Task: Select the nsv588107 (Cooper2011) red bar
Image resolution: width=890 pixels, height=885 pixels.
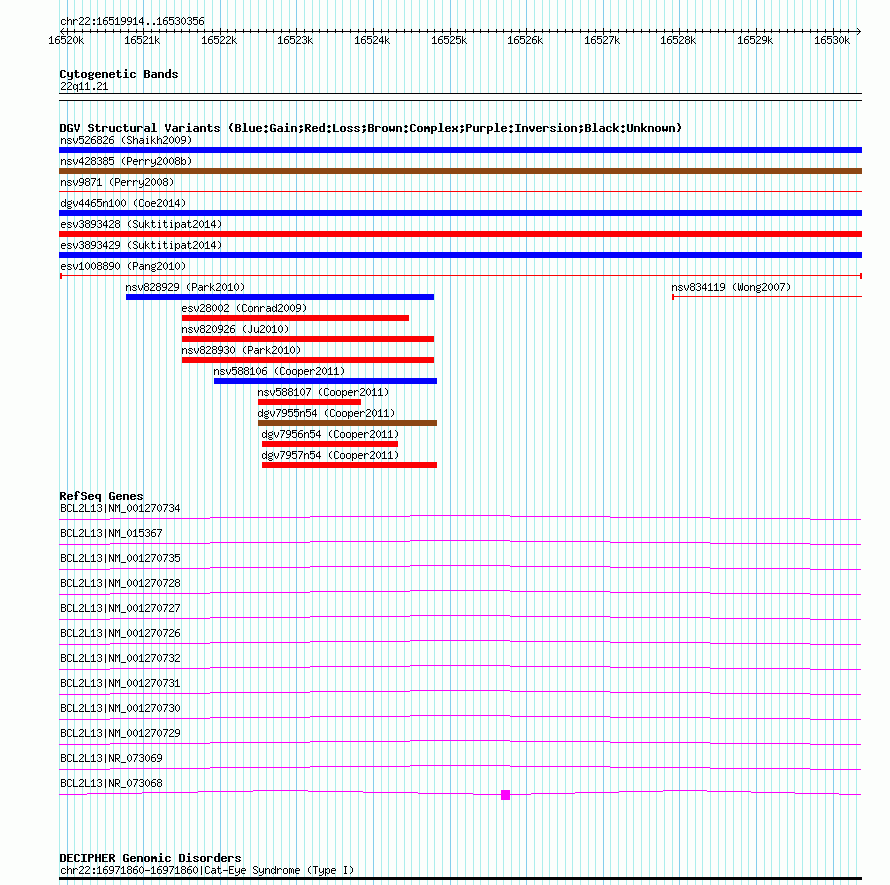Action: pos(309,402)
